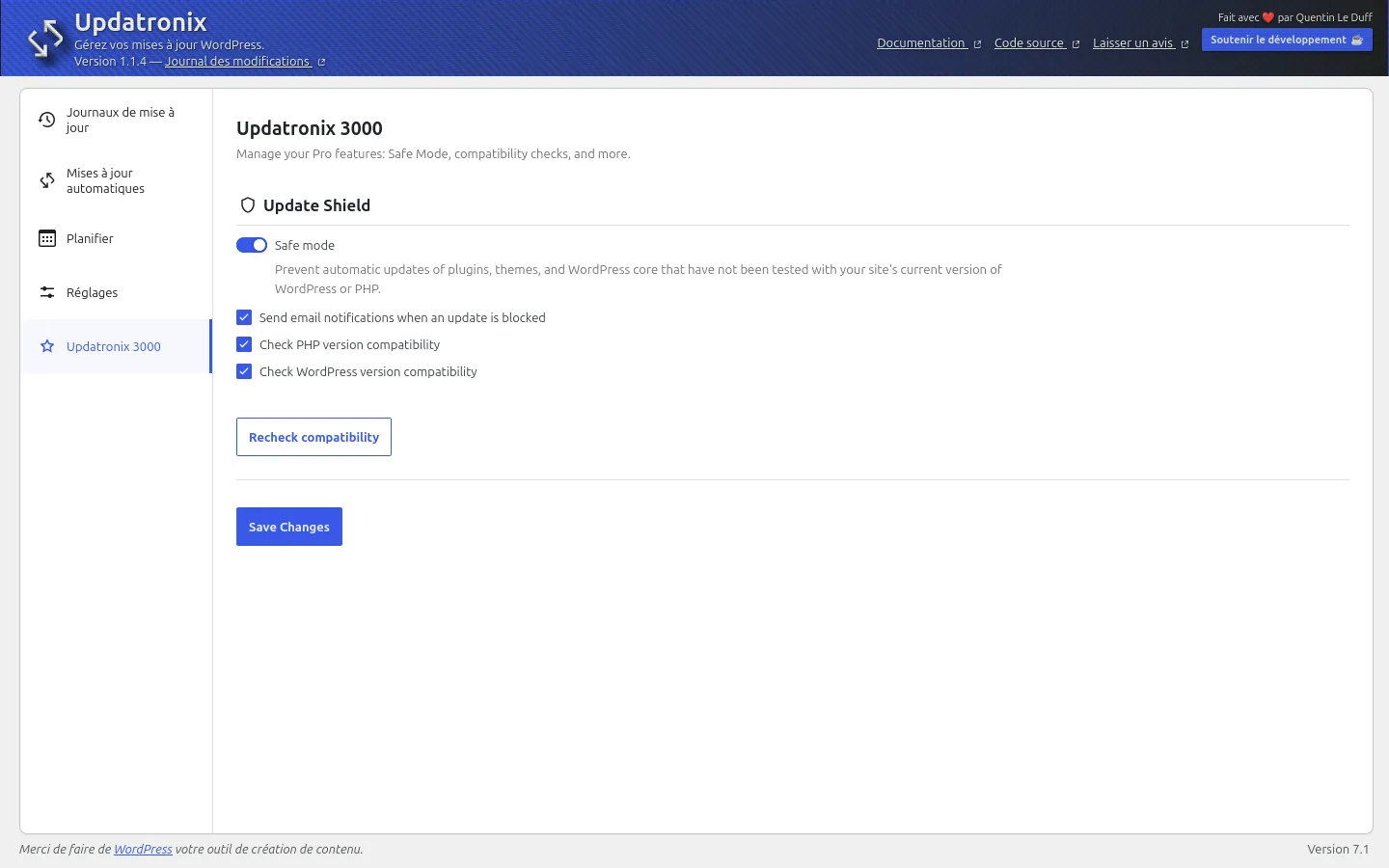Uncheck Check PHP version compatibility
Viewport: 1389px width, 868px height.
click(244, 344)
